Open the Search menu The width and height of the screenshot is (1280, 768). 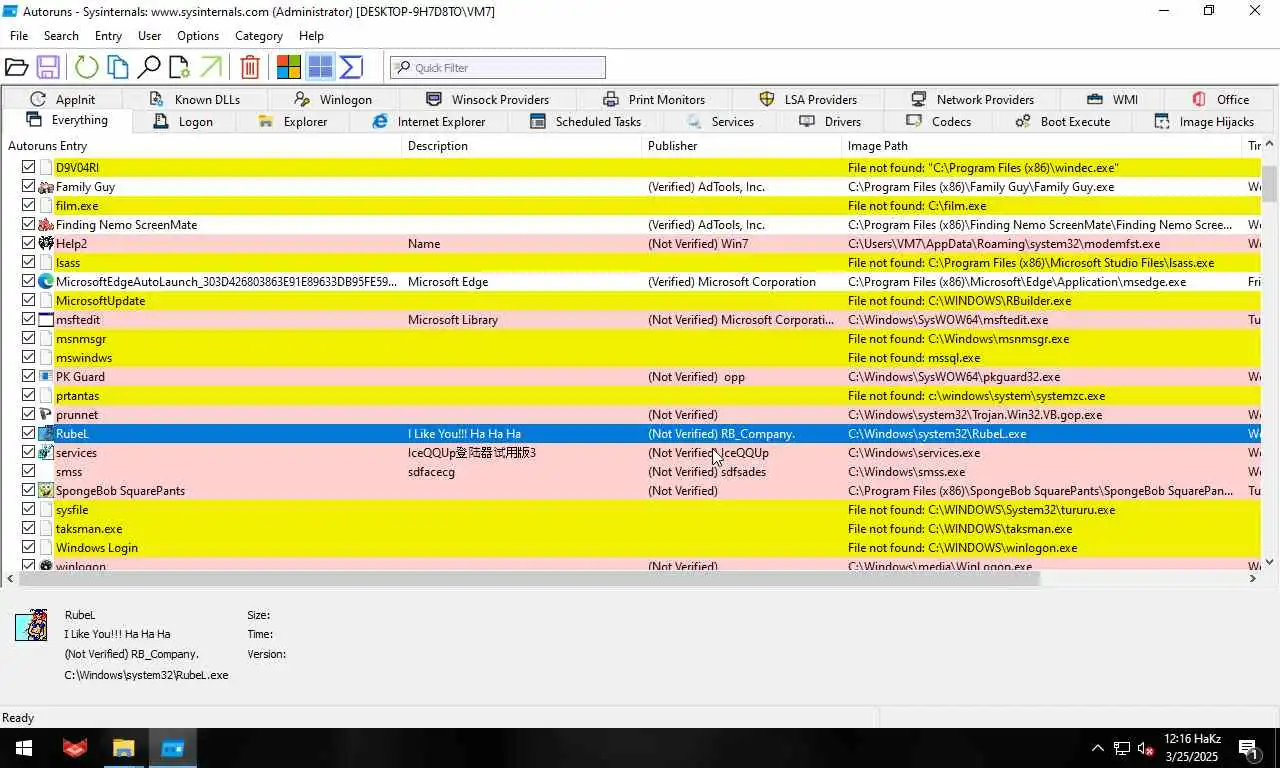coord(61,35)
